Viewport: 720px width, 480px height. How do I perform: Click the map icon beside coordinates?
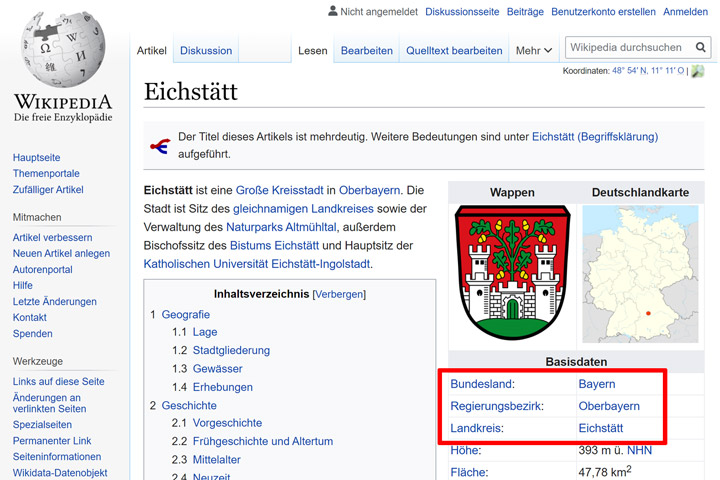698,71
